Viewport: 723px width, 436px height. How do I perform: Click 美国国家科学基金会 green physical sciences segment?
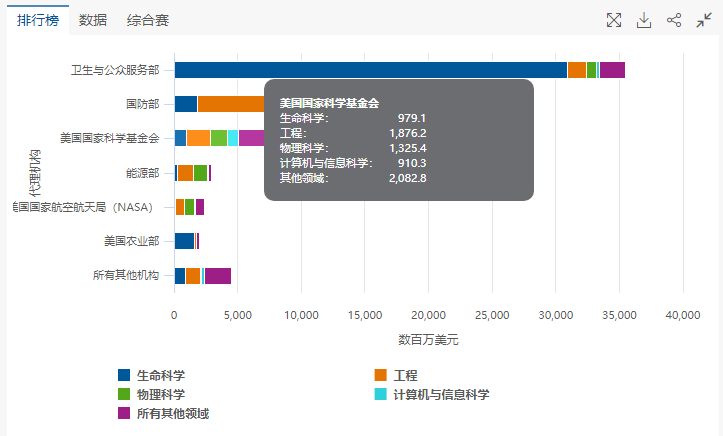point(219,138)
